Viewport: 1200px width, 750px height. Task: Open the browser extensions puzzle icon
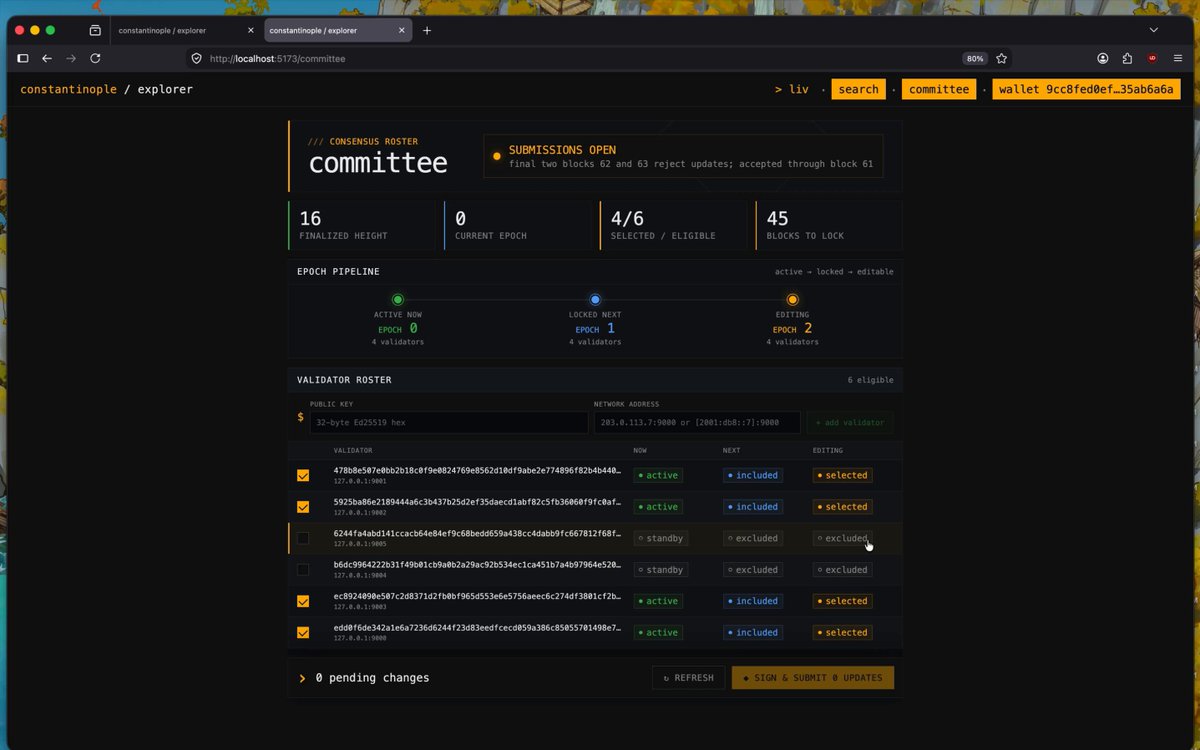(1128, 59)
